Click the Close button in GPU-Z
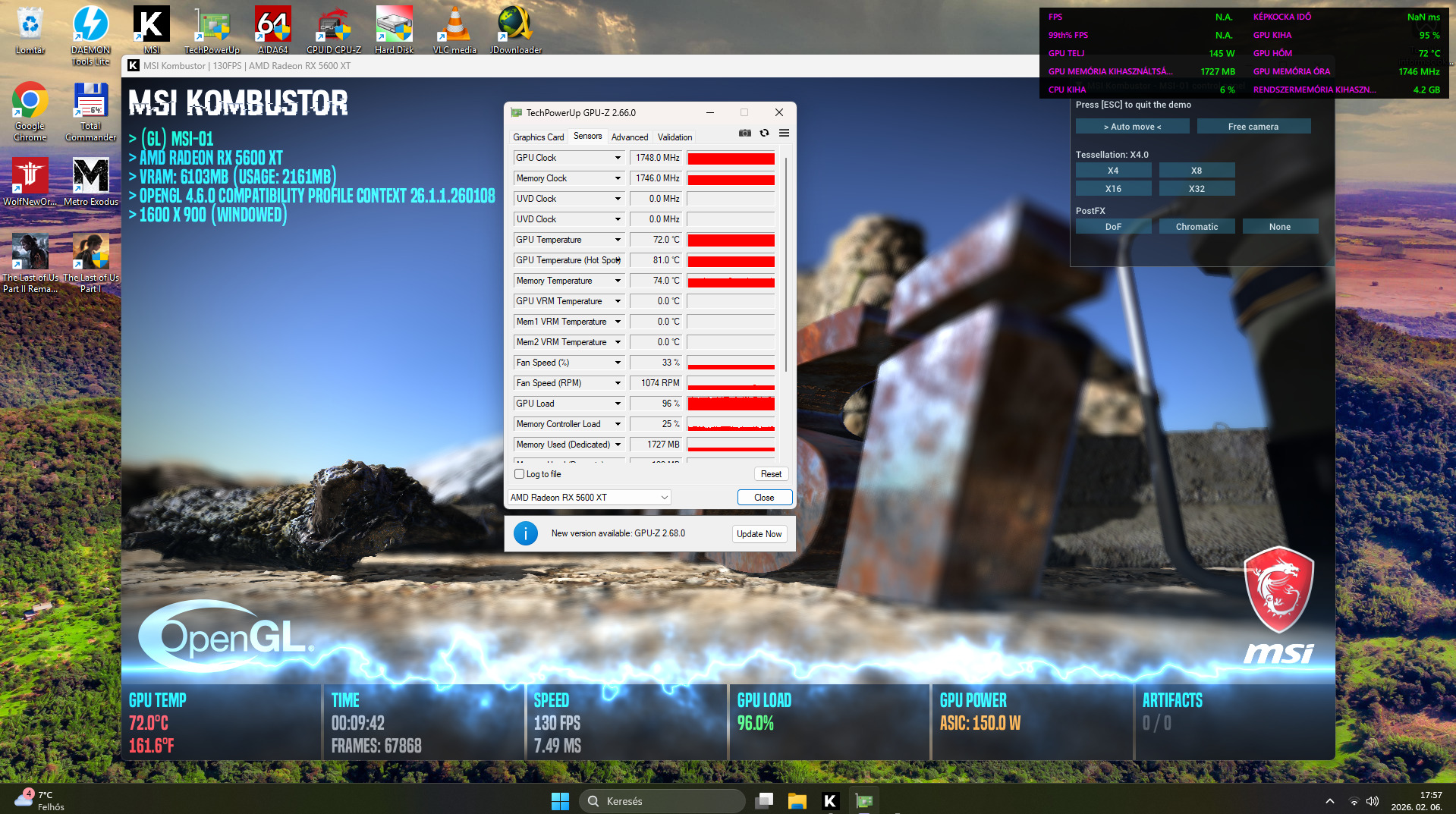 (x=765, y=498)
